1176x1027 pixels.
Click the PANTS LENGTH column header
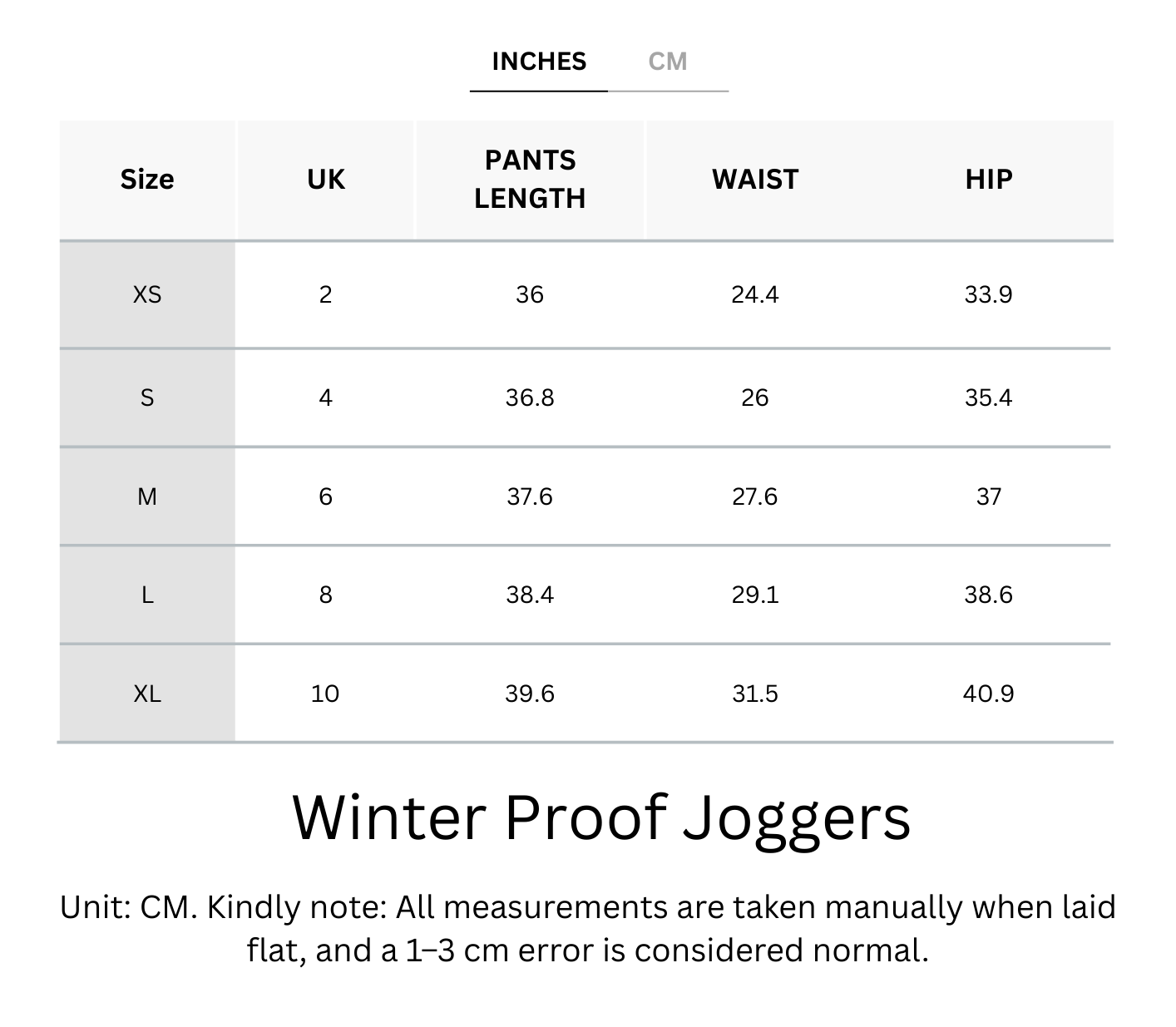[x=530, y=180]
